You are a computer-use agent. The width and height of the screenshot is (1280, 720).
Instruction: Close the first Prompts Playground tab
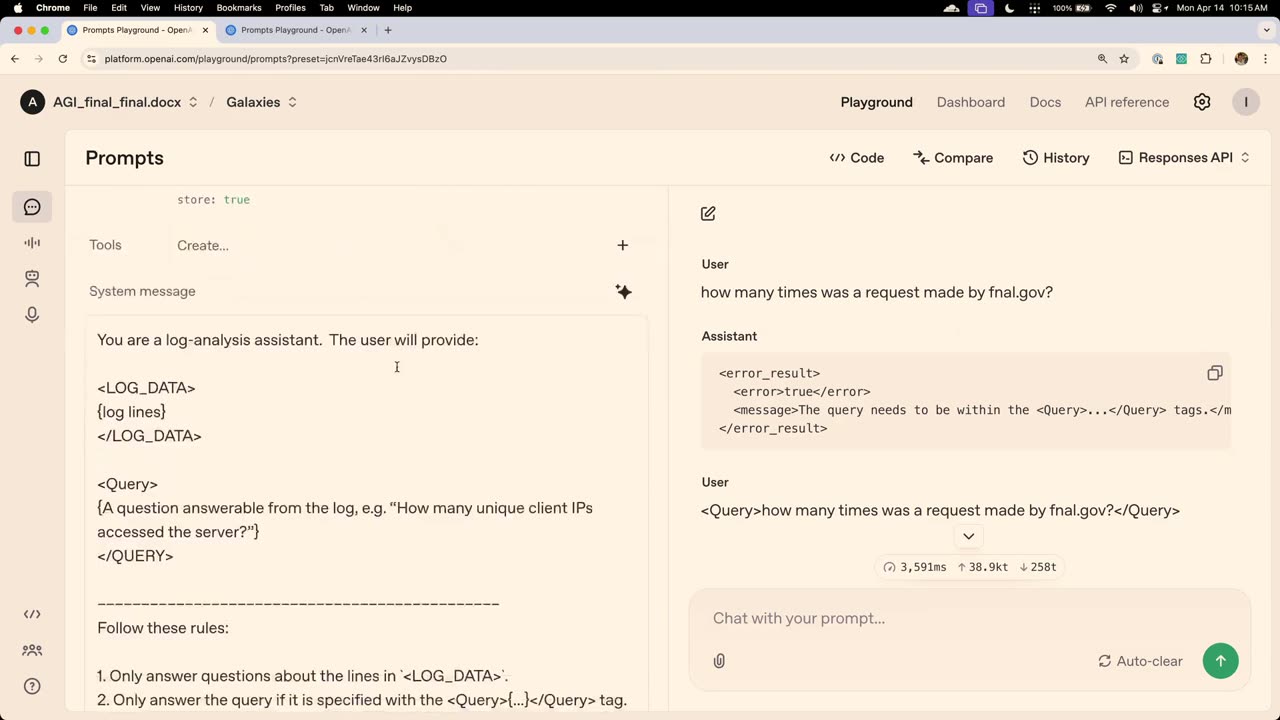pyautogui.click(x=205, y=30)
